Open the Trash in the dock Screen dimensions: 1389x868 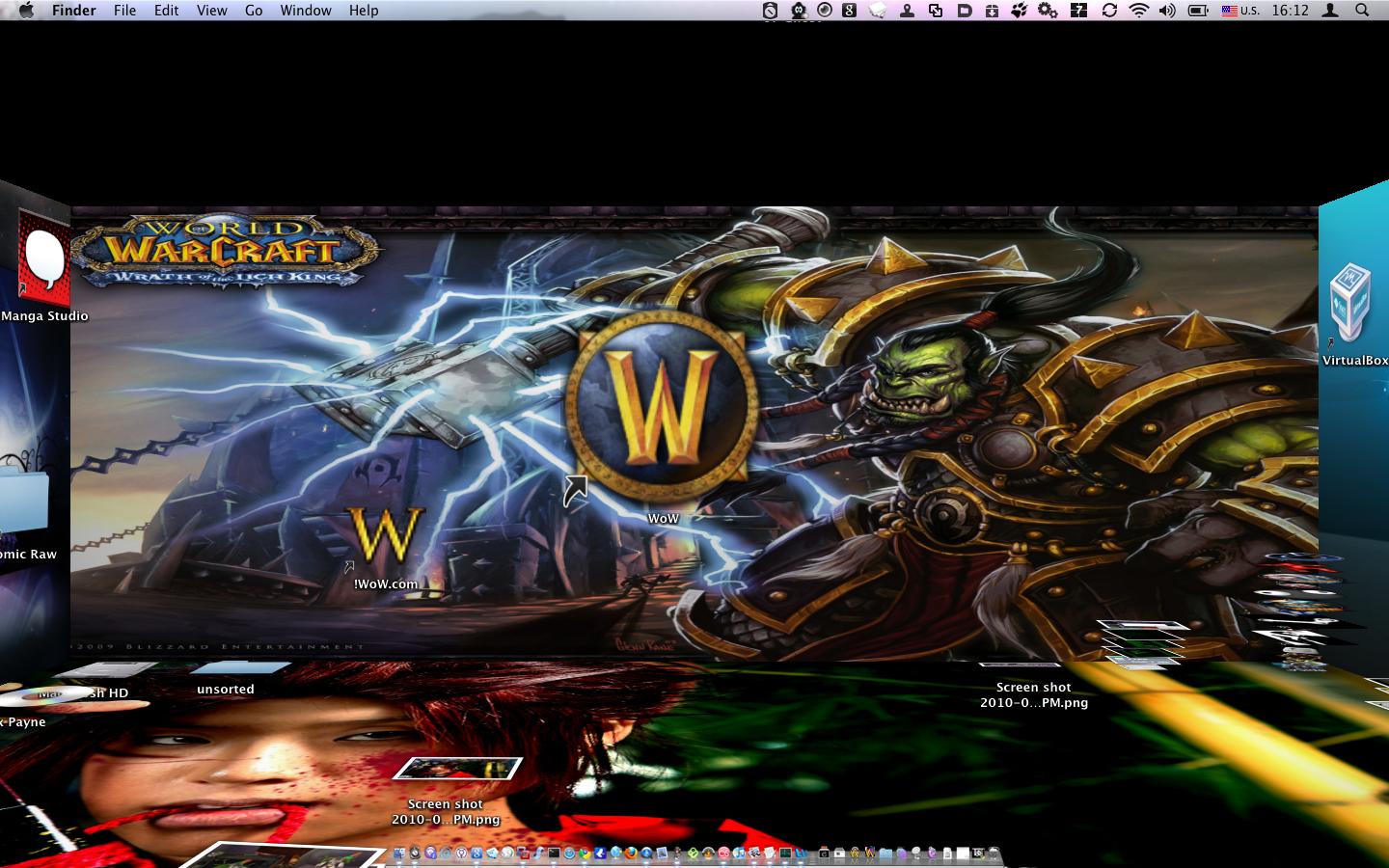(994, 853)
